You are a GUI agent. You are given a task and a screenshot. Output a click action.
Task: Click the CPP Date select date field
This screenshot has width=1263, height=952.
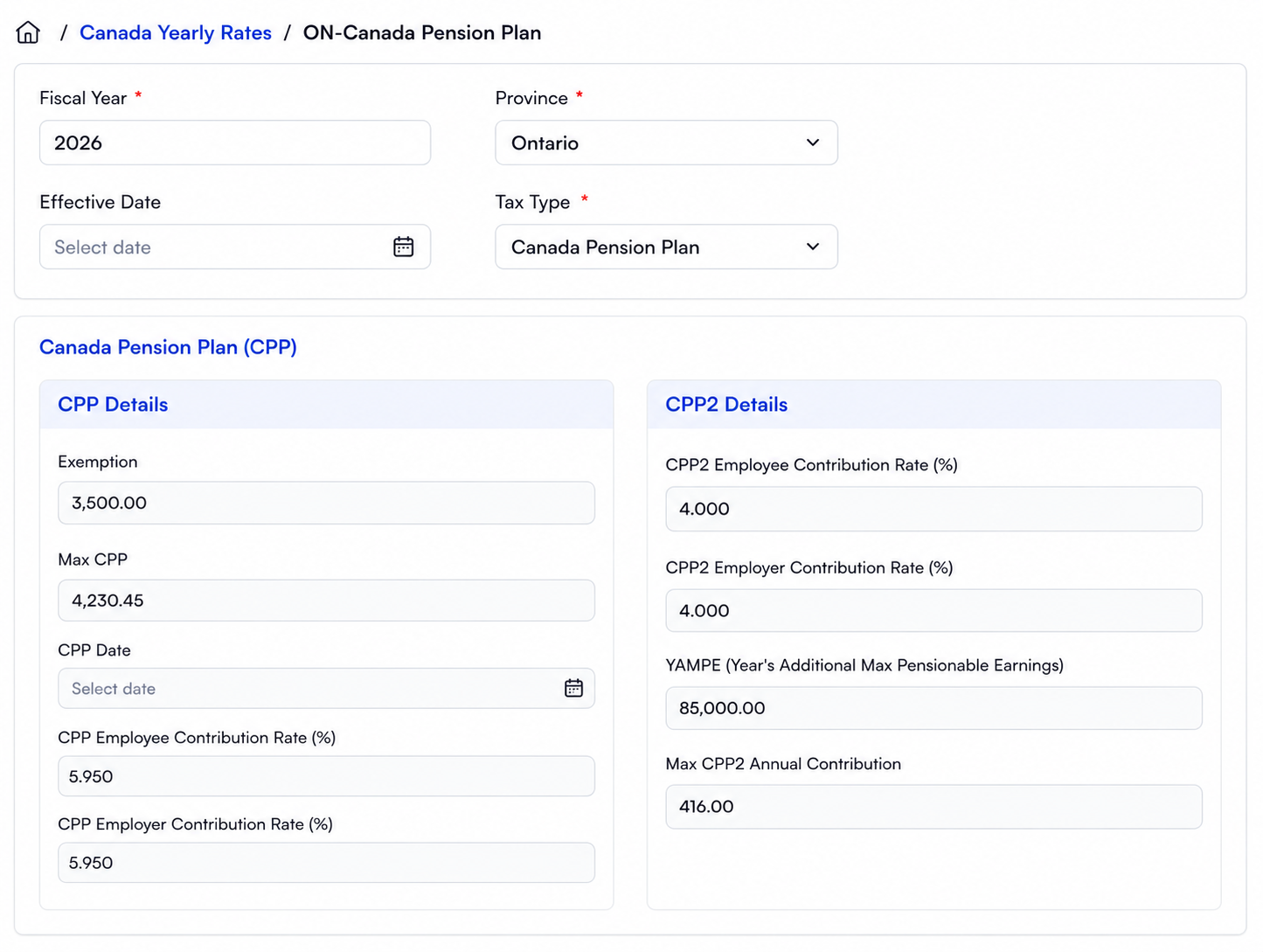click(326, 688)
